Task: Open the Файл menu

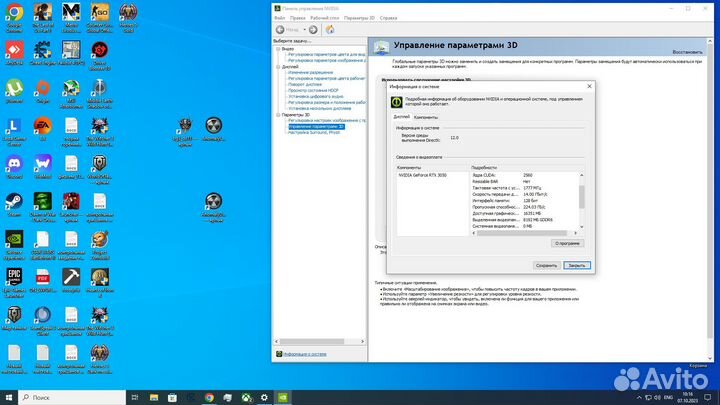Action: pyautogui.click(x=280, y=18)
